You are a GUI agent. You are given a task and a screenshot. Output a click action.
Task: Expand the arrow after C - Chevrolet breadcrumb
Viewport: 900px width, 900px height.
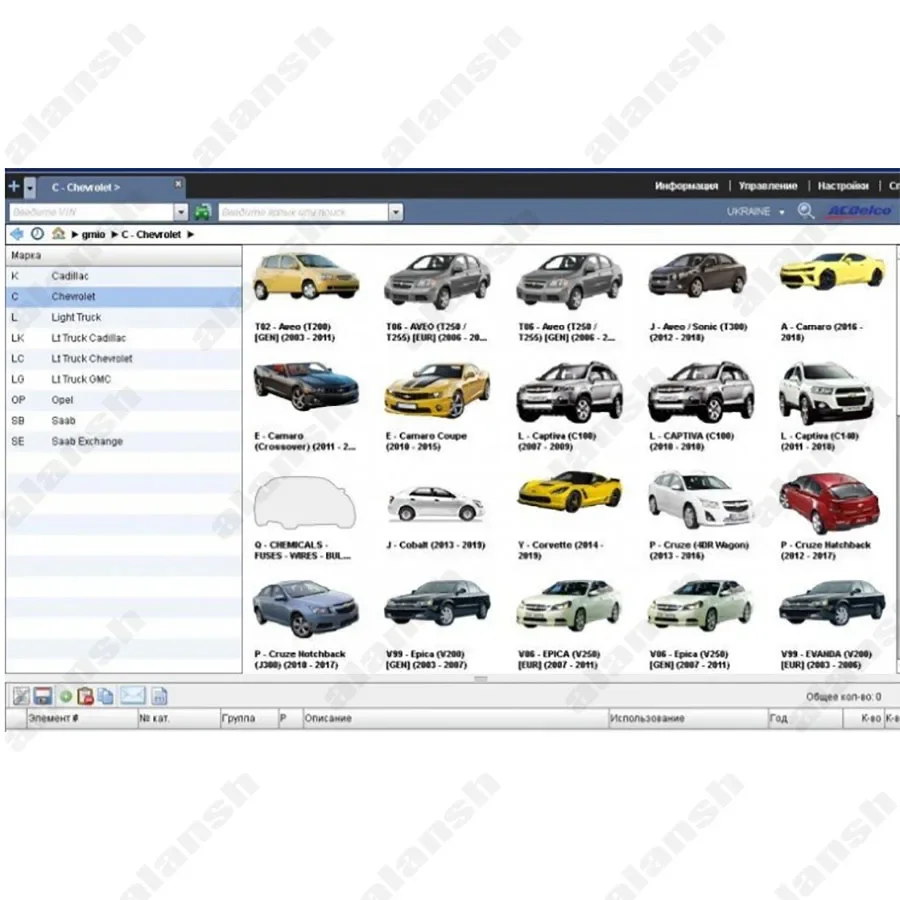[x=191, y=234]
